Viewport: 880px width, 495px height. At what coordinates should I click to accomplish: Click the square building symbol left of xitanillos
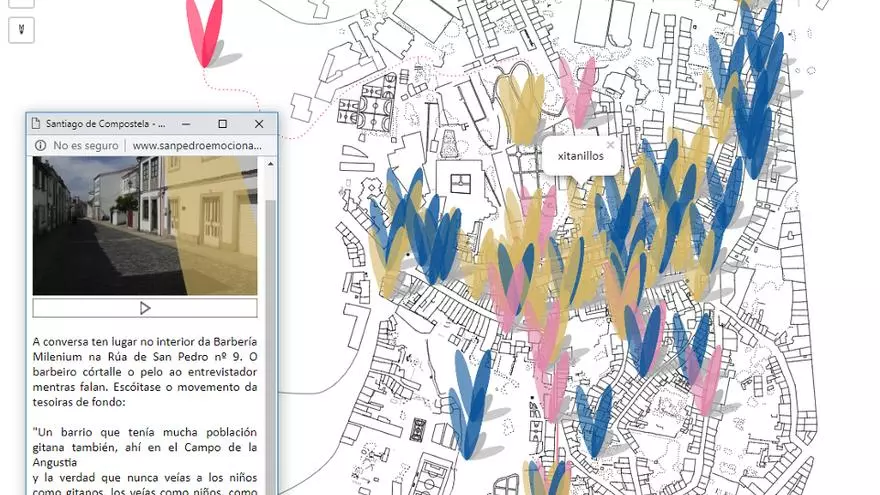[x=460, y=184]
